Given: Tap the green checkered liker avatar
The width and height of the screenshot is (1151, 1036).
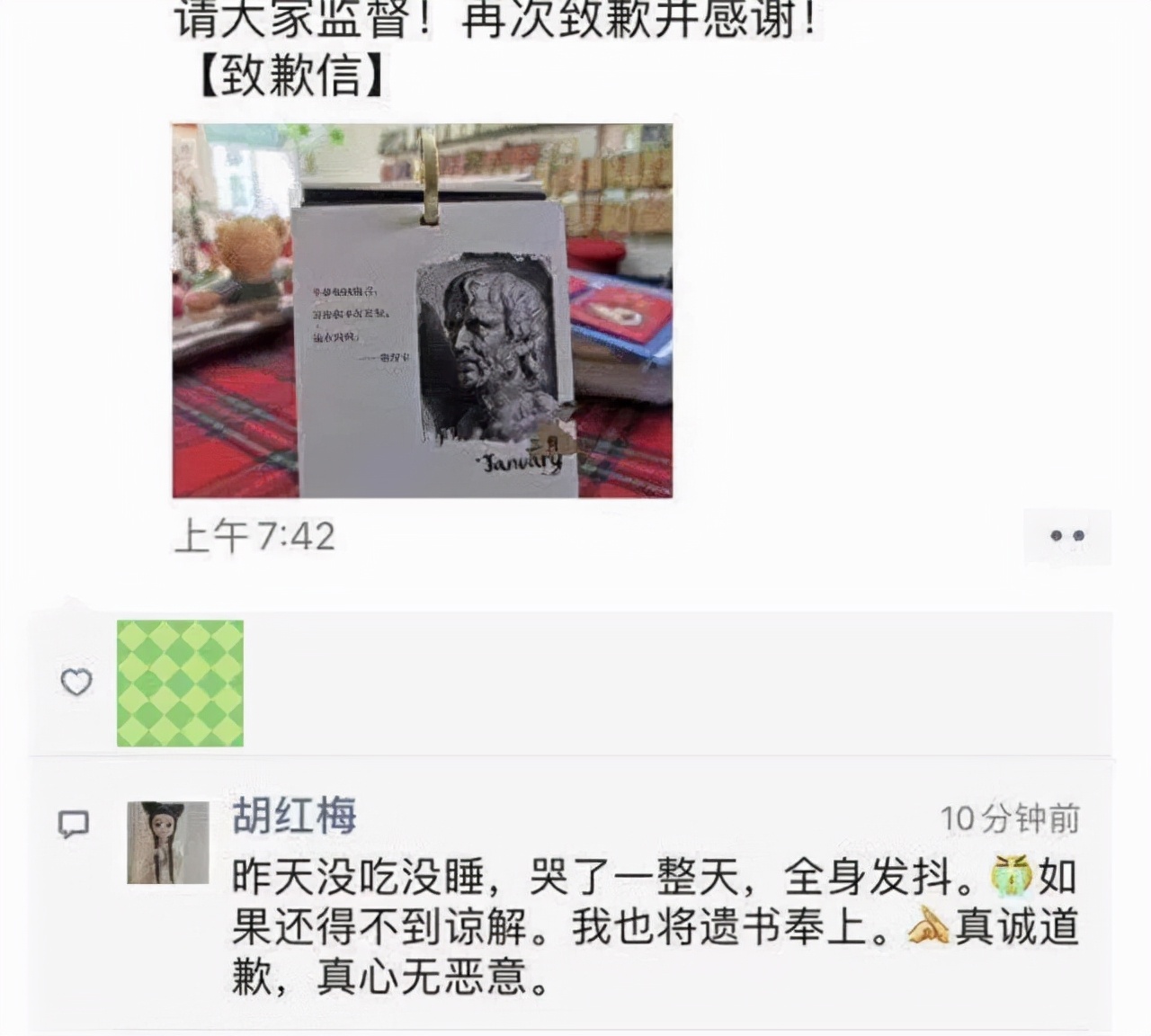Looking at the screenshot, I should 180,683.
